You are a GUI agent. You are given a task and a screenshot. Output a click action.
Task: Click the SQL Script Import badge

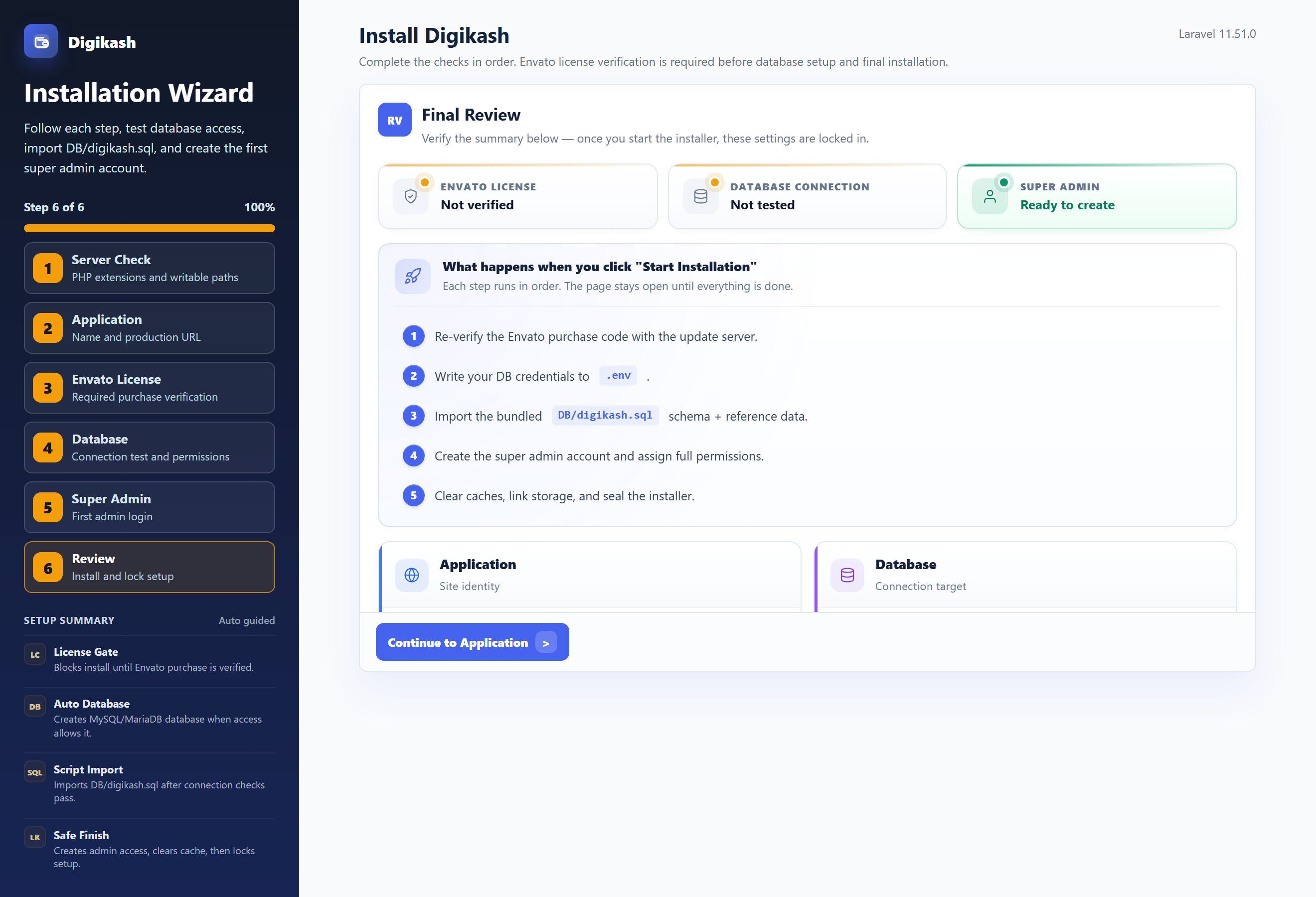coord(35,772)
